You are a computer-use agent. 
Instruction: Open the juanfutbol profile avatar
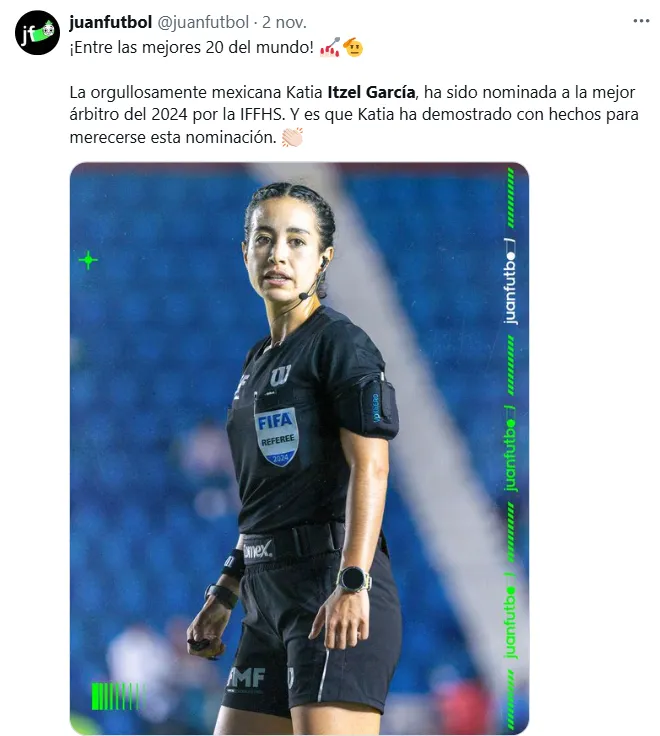click(x=38, y=32)
